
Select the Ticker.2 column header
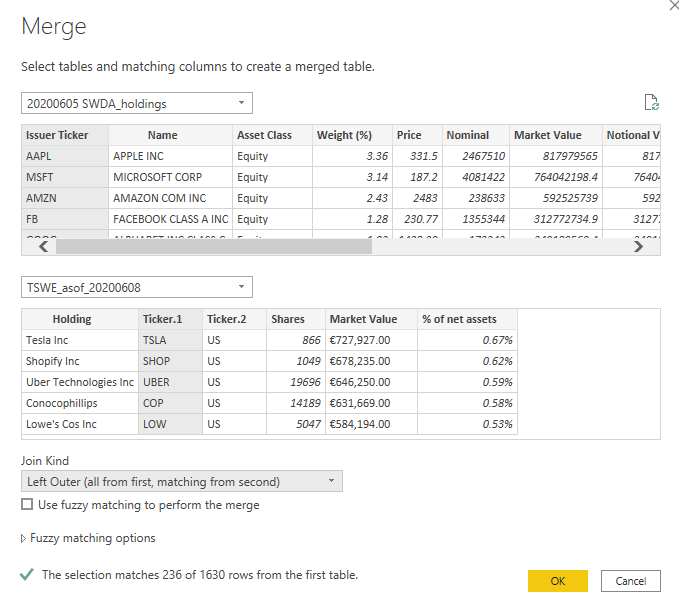(x=234, y=319)
